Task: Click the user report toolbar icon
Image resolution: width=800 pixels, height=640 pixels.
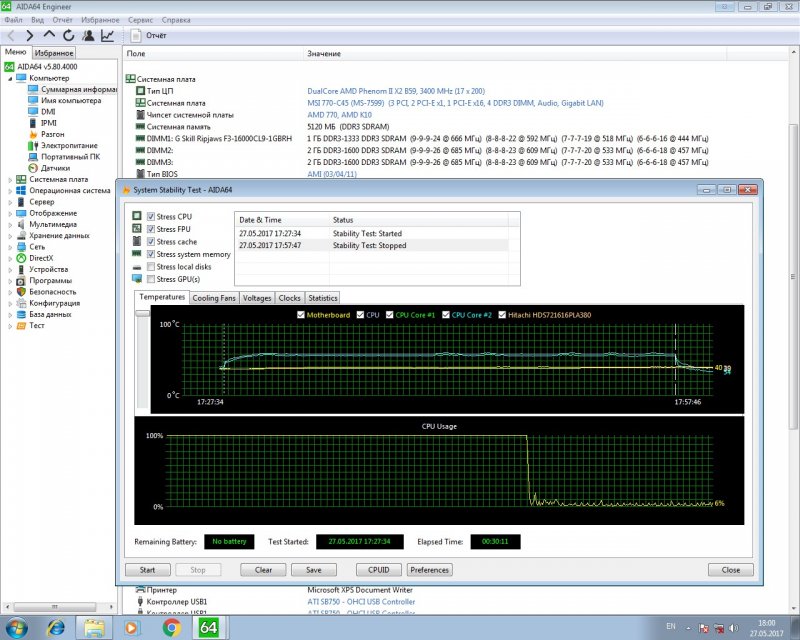Action: pyautogui.click(x=87, y=36)
